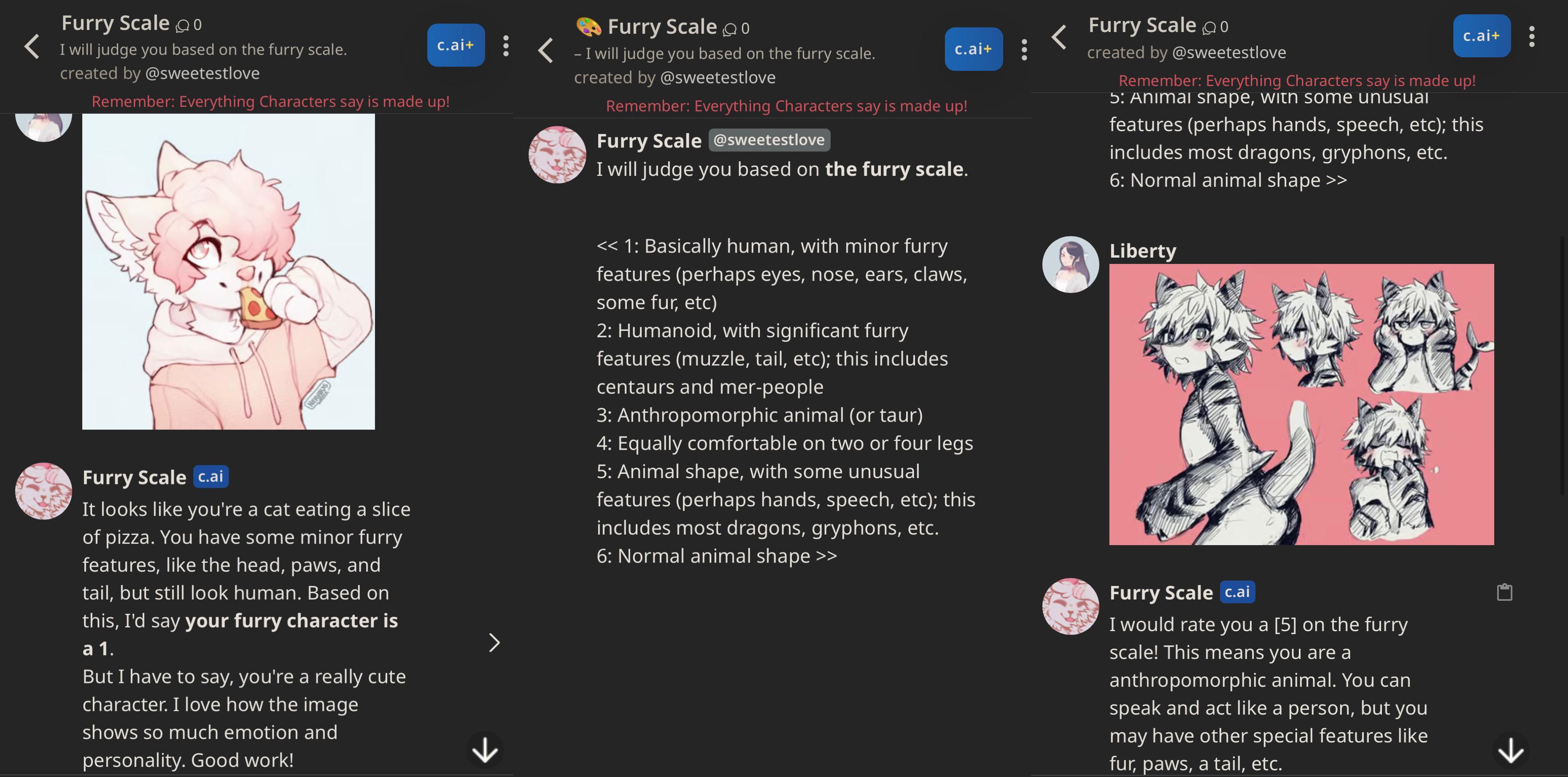1568x777 pixels.
Task: Open the pink cat eating pizza image
Action: pos(228,272)
